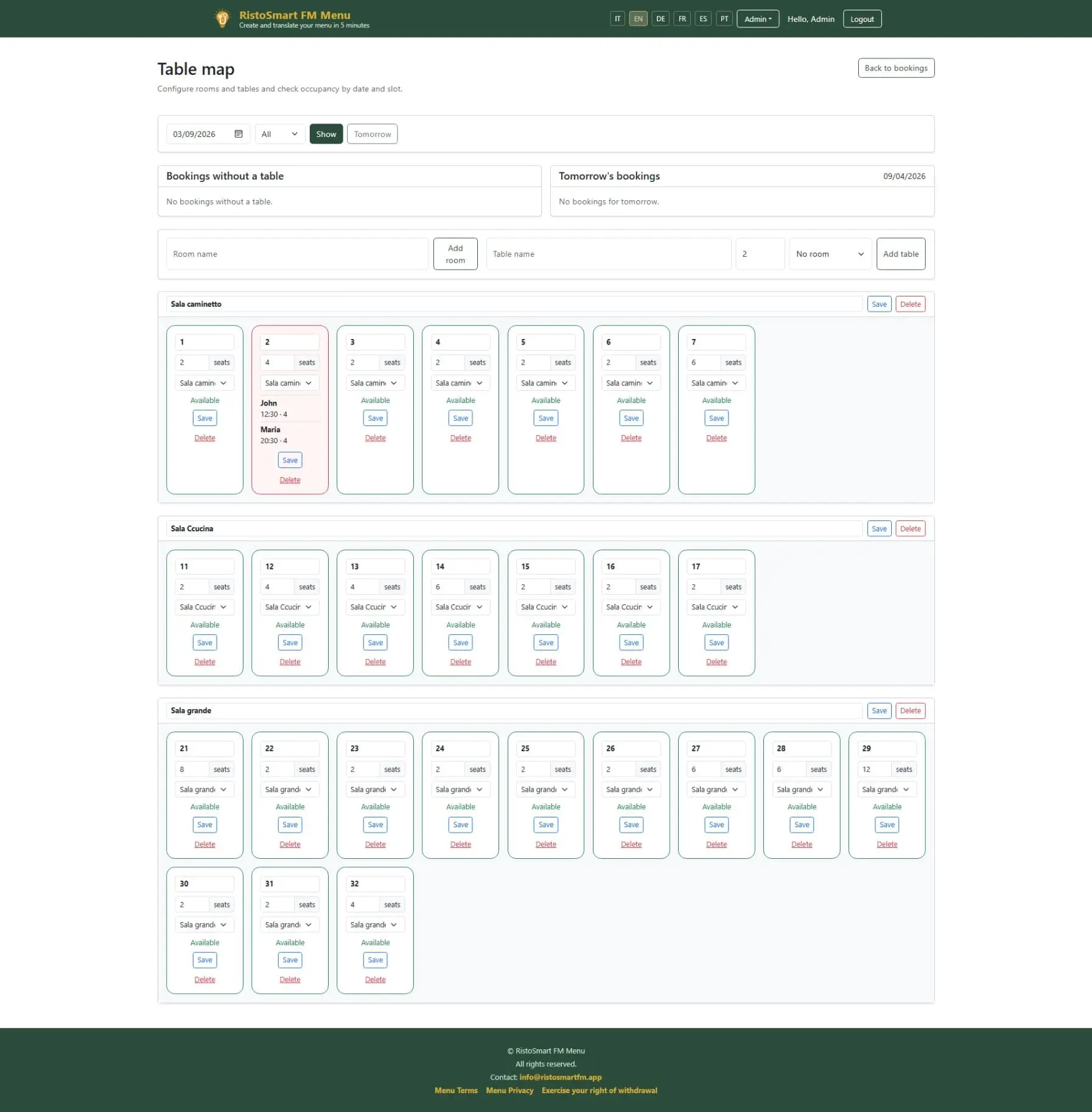Open the Admin dropdown menu
This screenshot has height=1112, width=1092.
[x=758, y=19]
